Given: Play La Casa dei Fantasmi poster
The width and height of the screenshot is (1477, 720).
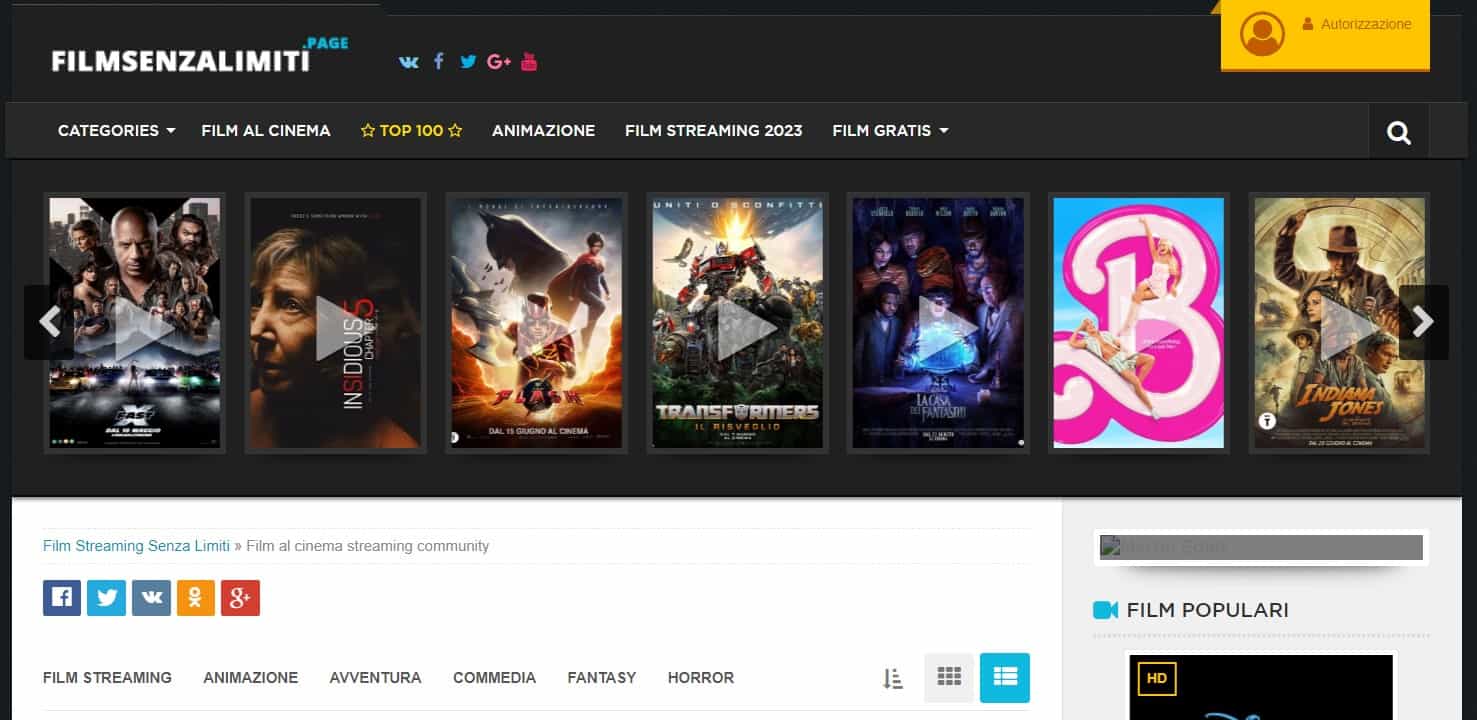Looking at the screenshot, I should pos(938,323).
